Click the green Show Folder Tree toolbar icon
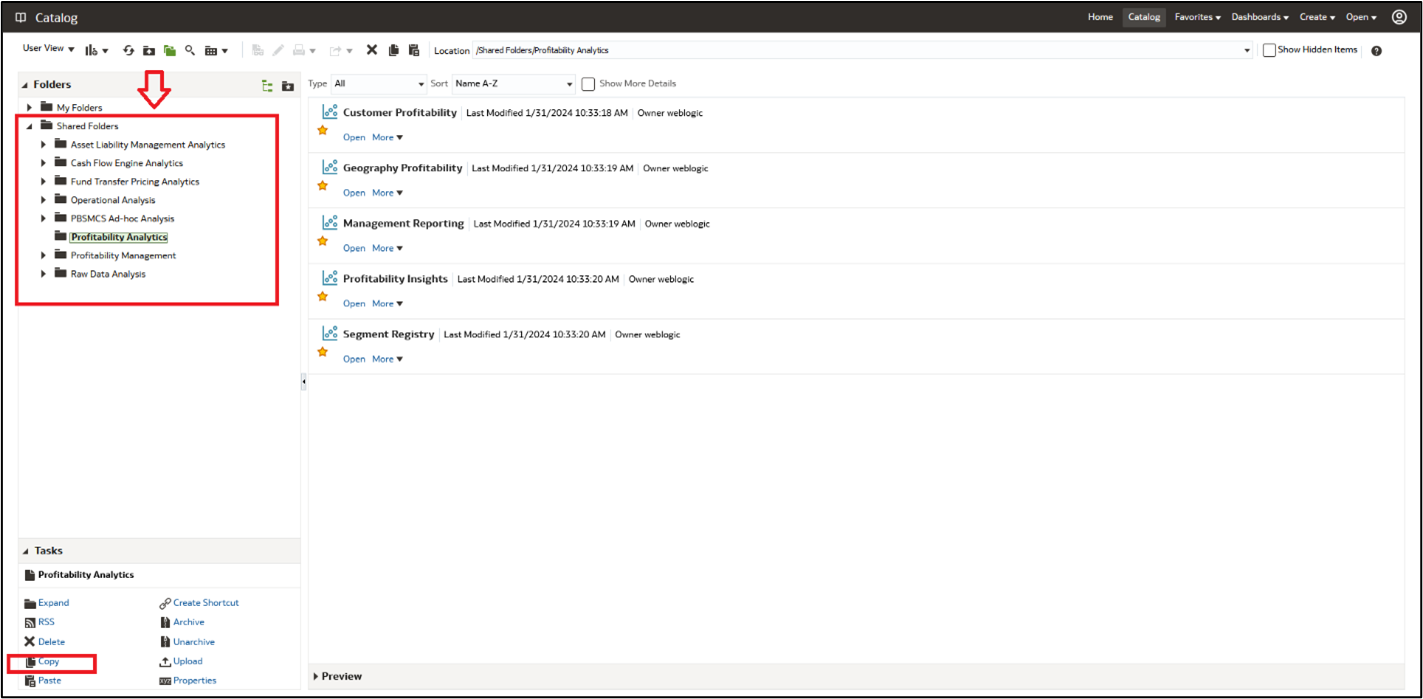Viewport: 1423px width, 699px height. coord(170,50)
